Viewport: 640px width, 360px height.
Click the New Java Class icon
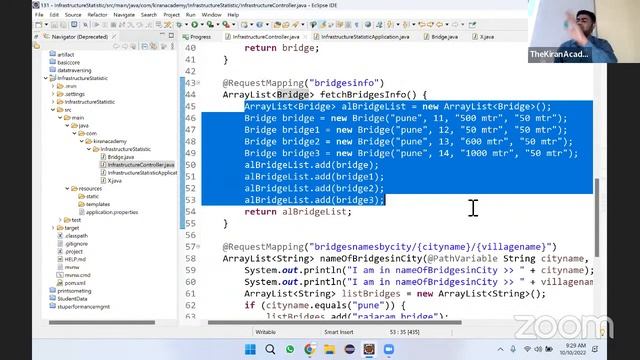click(260, 25)
